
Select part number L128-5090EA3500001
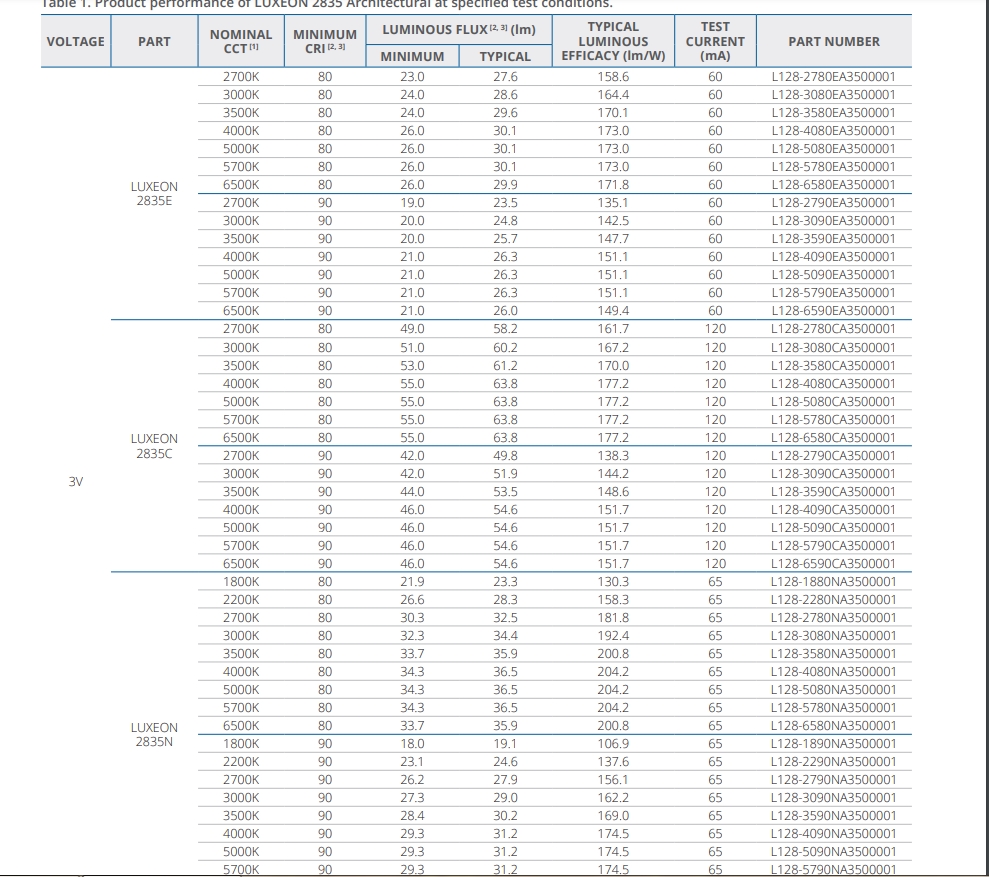point(834,274)
